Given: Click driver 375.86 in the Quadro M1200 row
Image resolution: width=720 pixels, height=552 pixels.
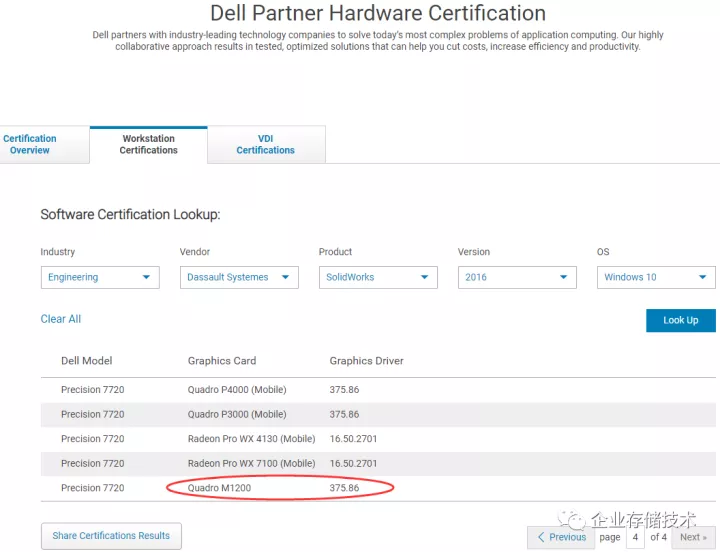Looking at the screenshot, I should [344, 488].
